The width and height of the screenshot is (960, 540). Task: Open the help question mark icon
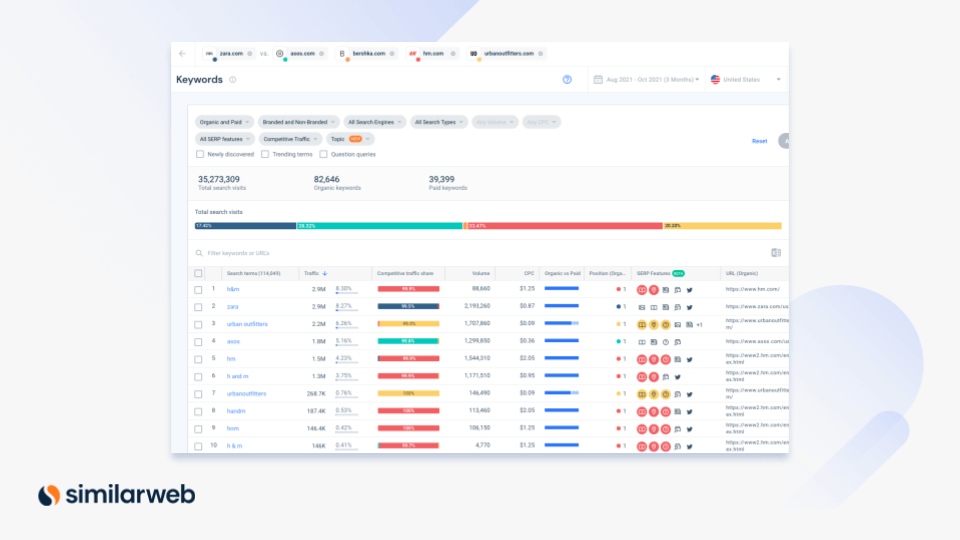click(x=567, y=80)
